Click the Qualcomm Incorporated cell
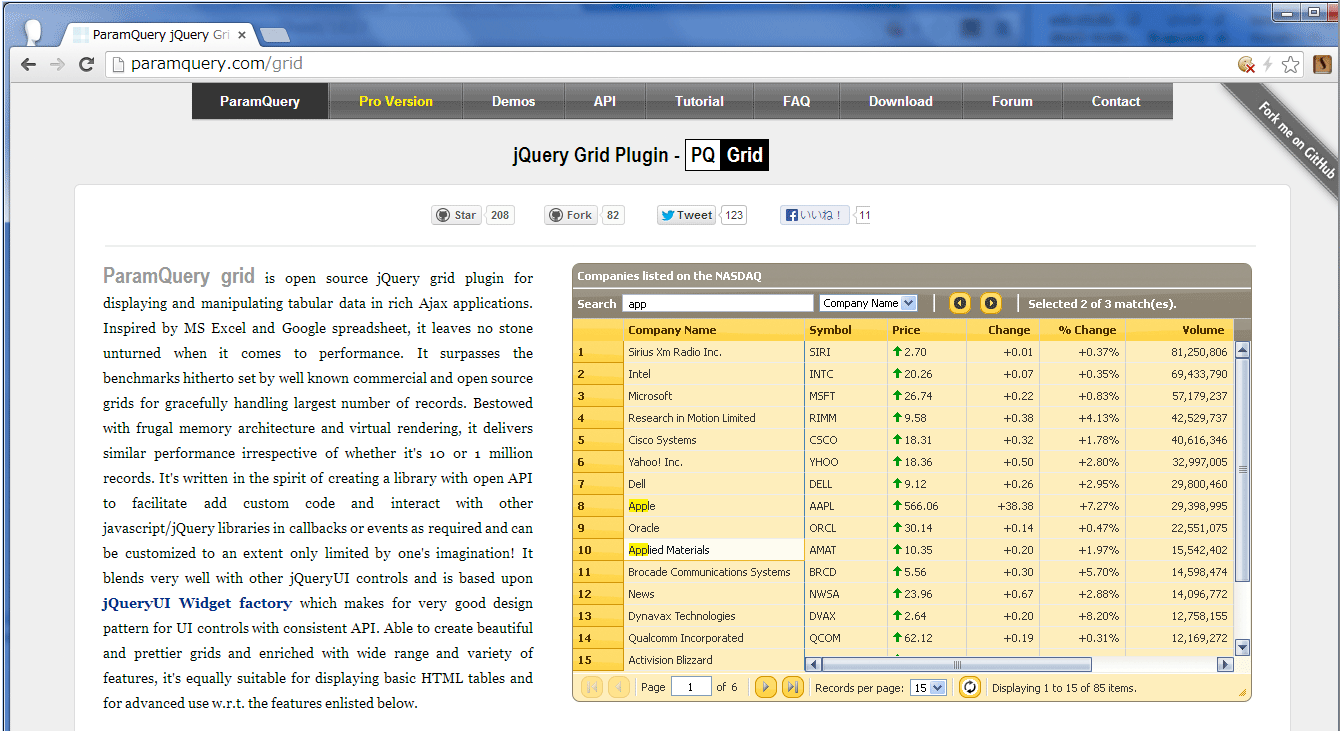 click(x=714, y=638)
